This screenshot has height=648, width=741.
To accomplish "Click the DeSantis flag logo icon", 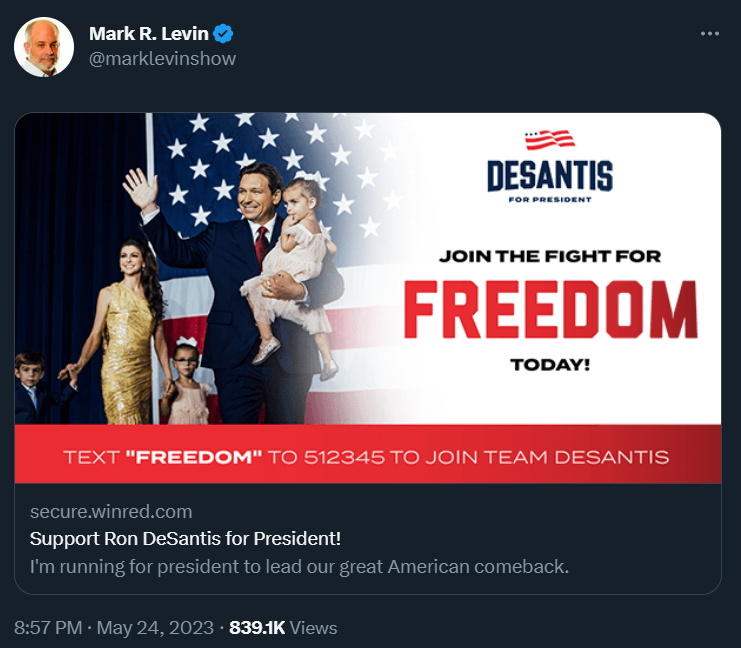I will [x=550, y=139].
